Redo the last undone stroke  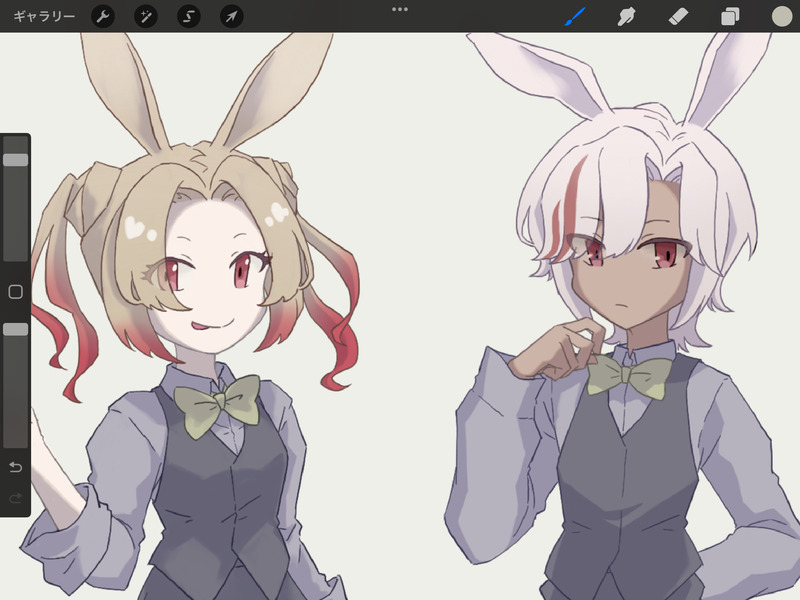coord(16,497)
